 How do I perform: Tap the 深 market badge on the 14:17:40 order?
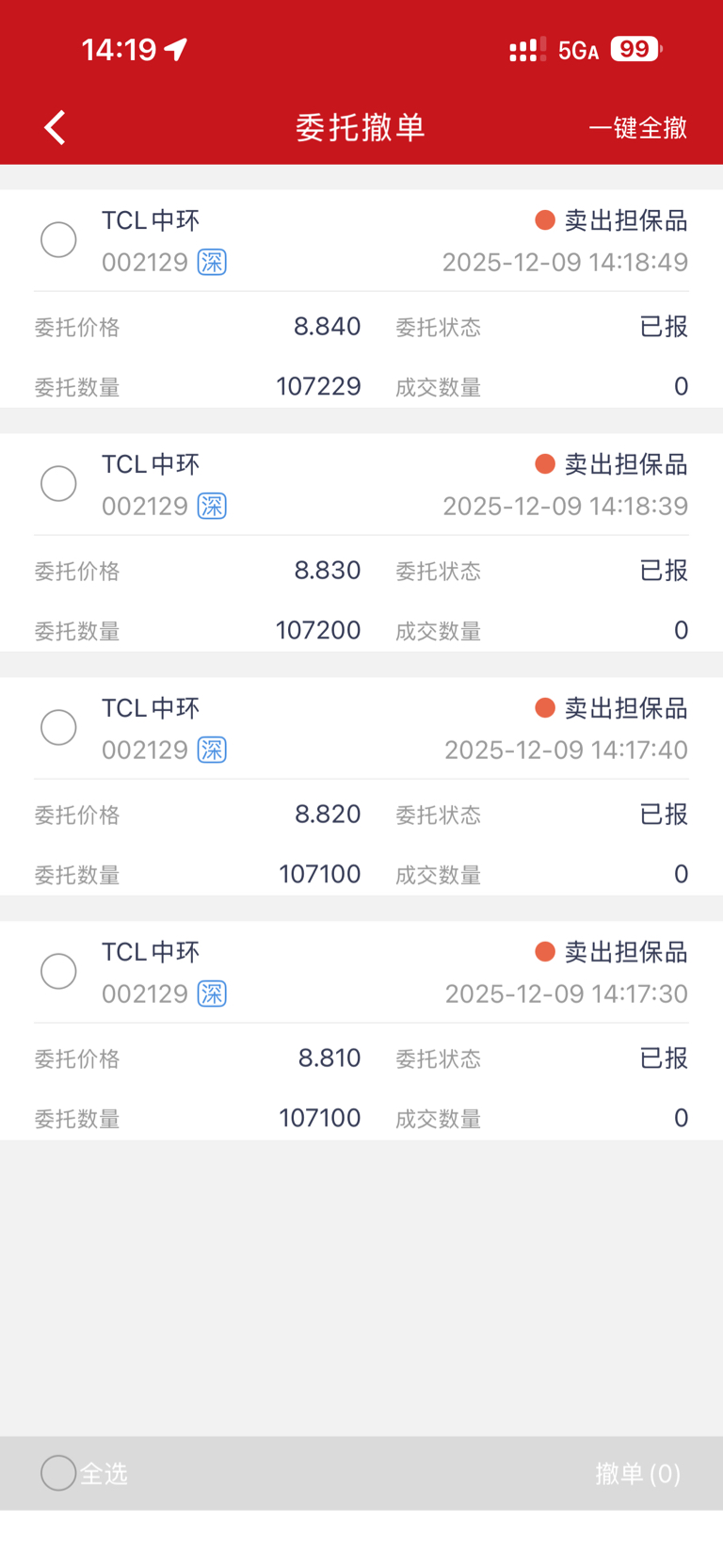(x=212, y=751)
